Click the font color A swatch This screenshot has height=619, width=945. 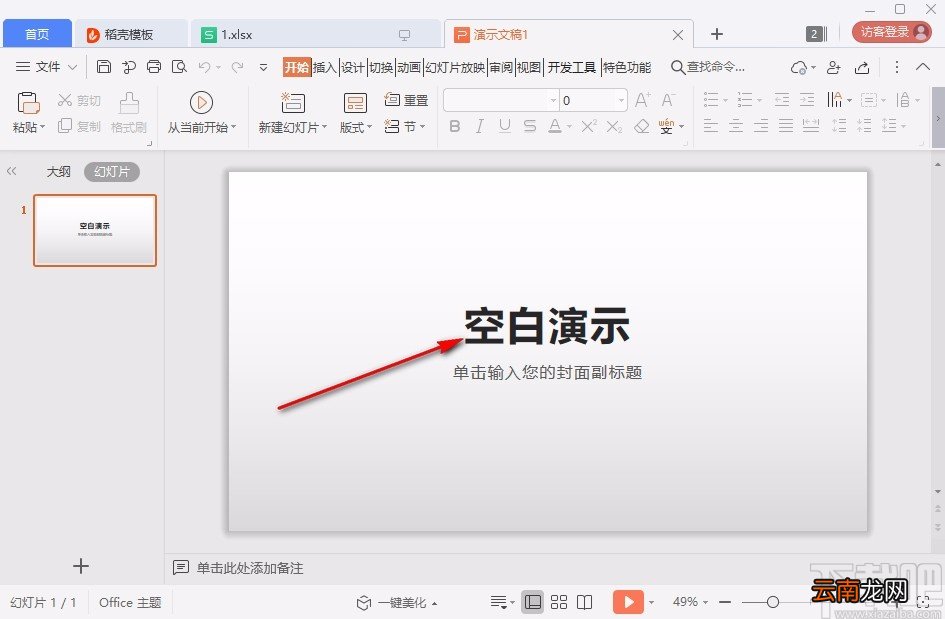click(x=555, y=126)
